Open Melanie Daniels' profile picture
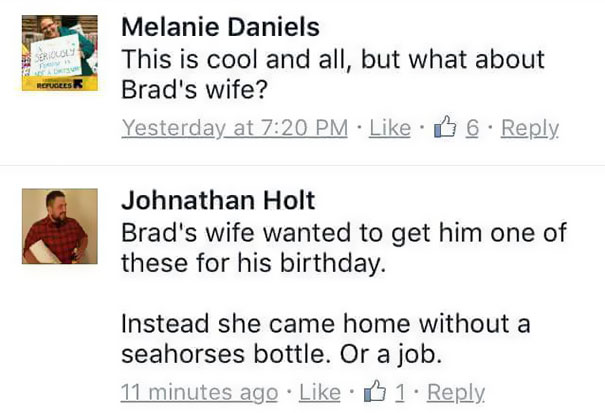 point(59,53)
